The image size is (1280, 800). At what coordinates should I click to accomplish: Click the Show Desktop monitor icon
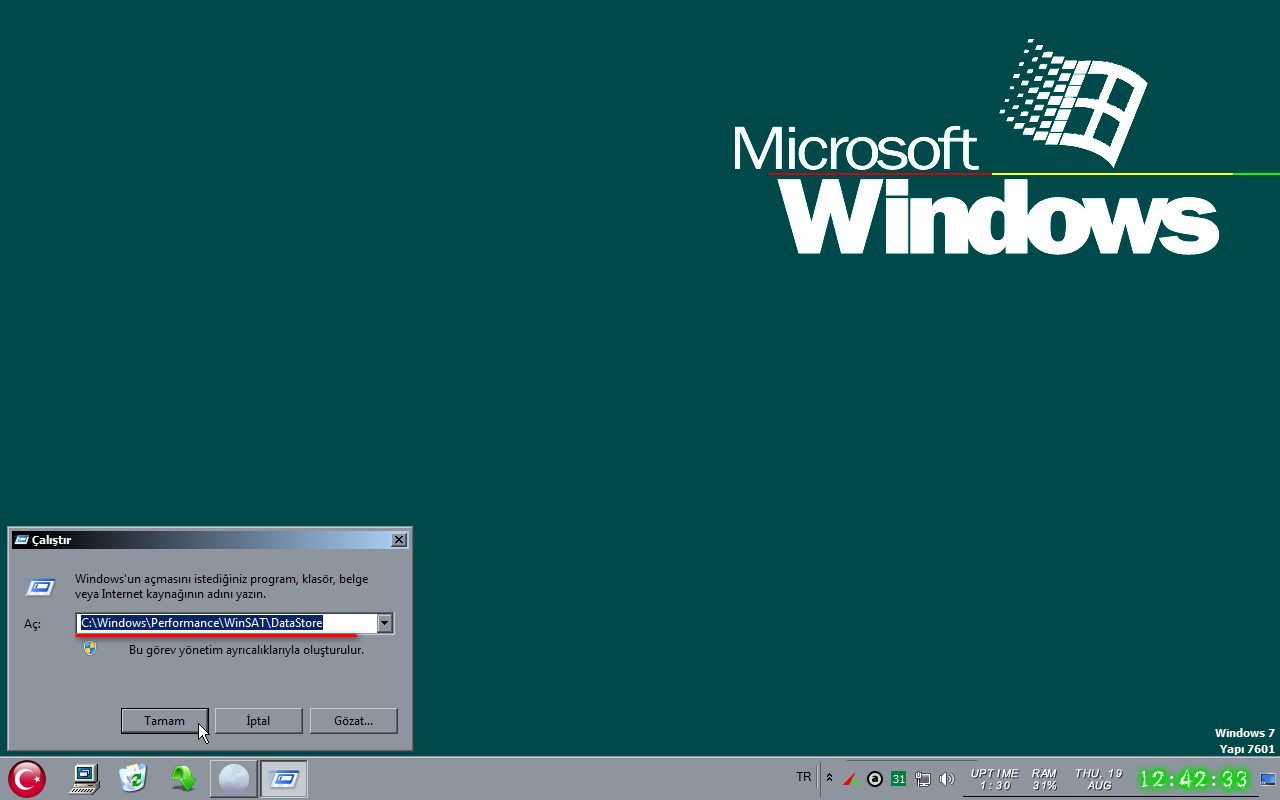coord(1268,779)
